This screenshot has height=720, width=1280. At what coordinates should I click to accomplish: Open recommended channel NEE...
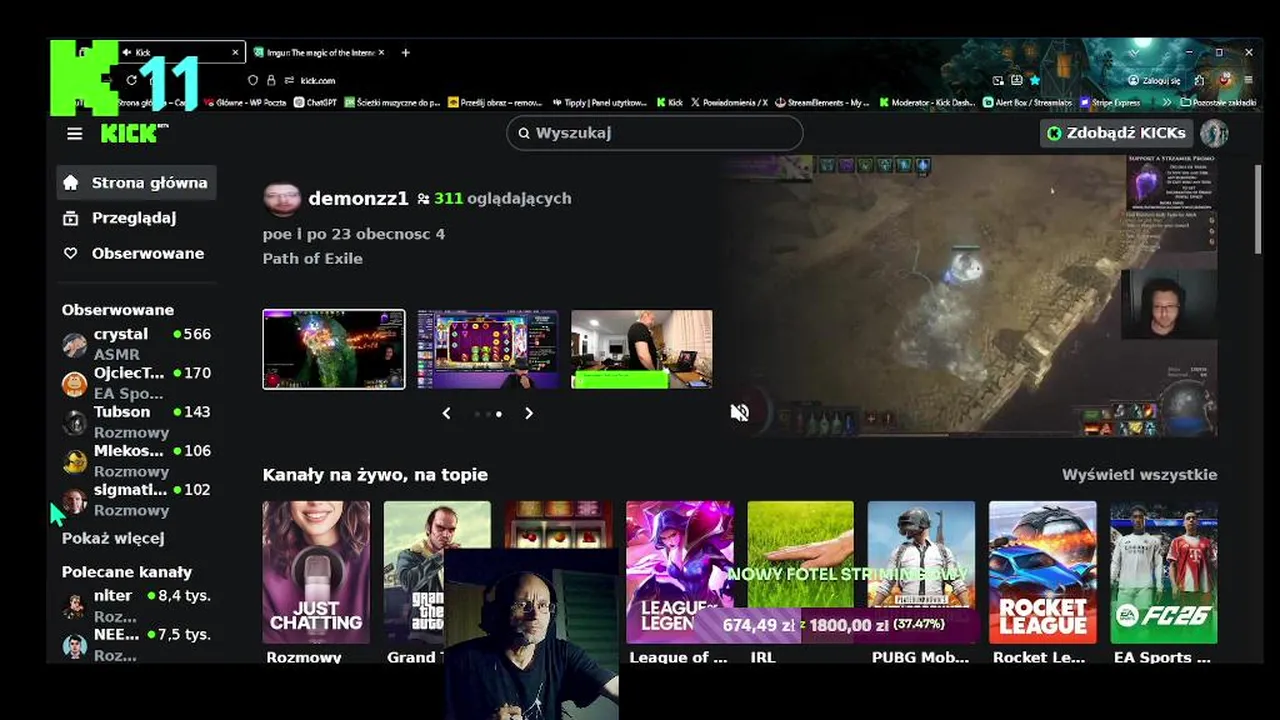(136, 645)
